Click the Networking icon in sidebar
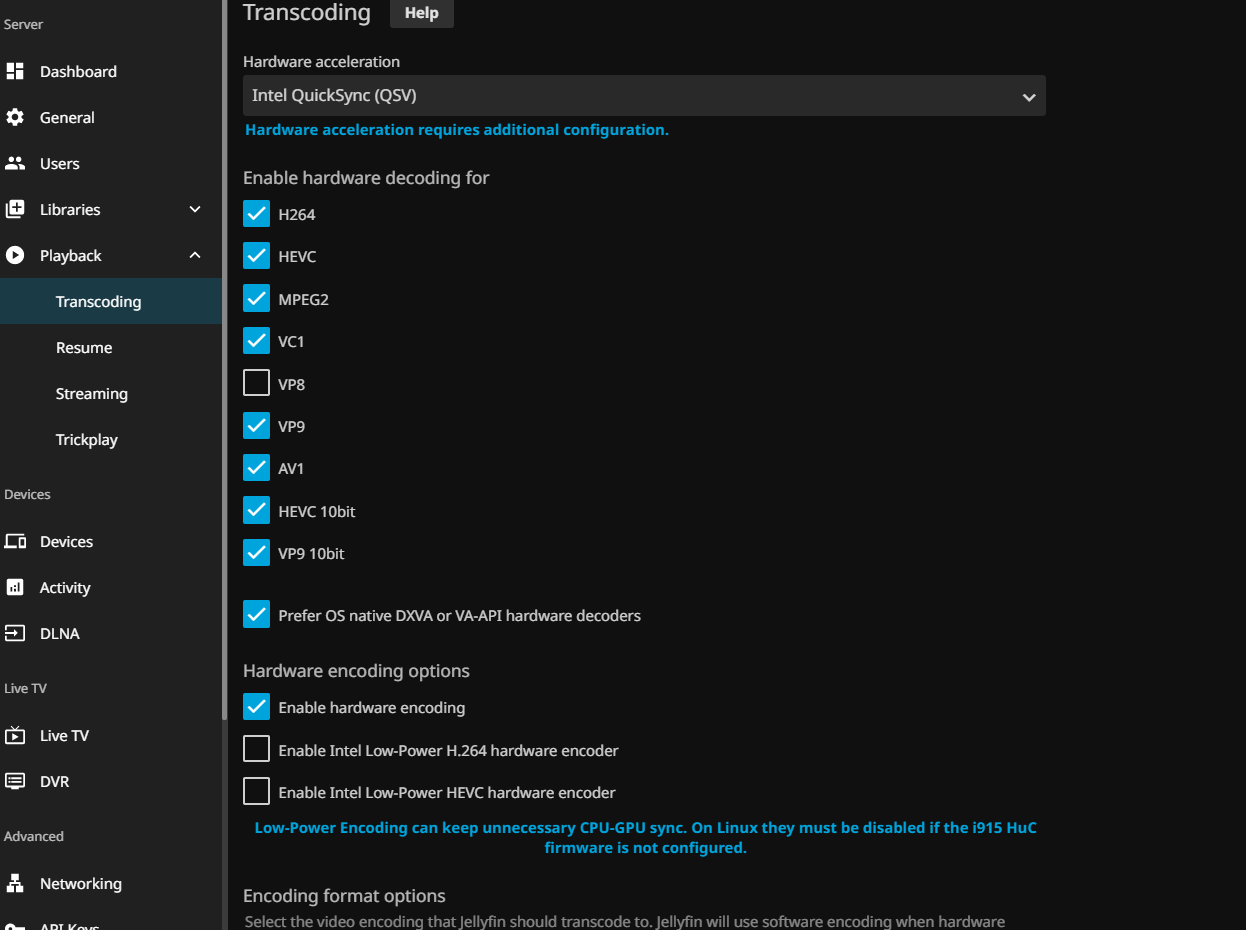The height and width of the screenshot is (930, 1246). point(15,883)
